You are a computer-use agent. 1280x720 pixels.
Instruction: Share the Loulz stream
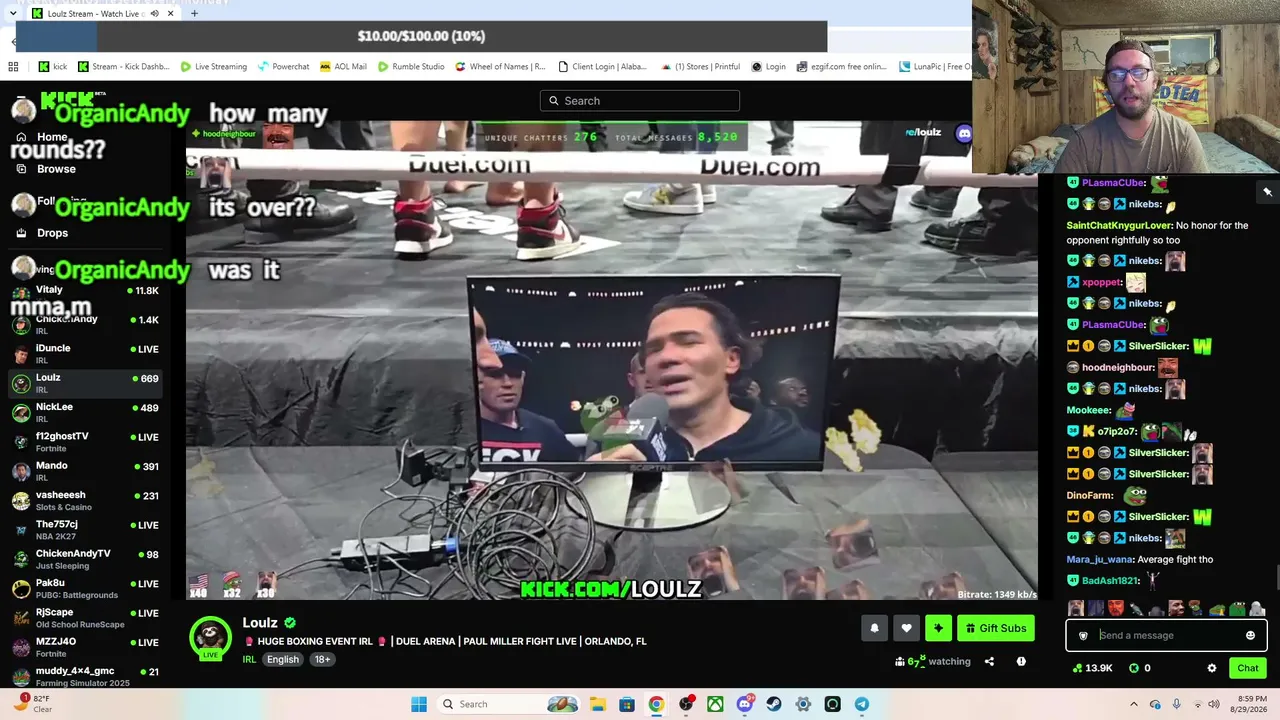coord(989,661)
